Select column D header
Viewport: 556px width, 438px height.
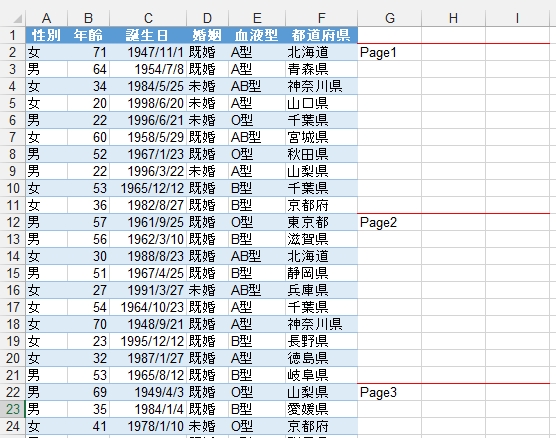coord(207,18)
